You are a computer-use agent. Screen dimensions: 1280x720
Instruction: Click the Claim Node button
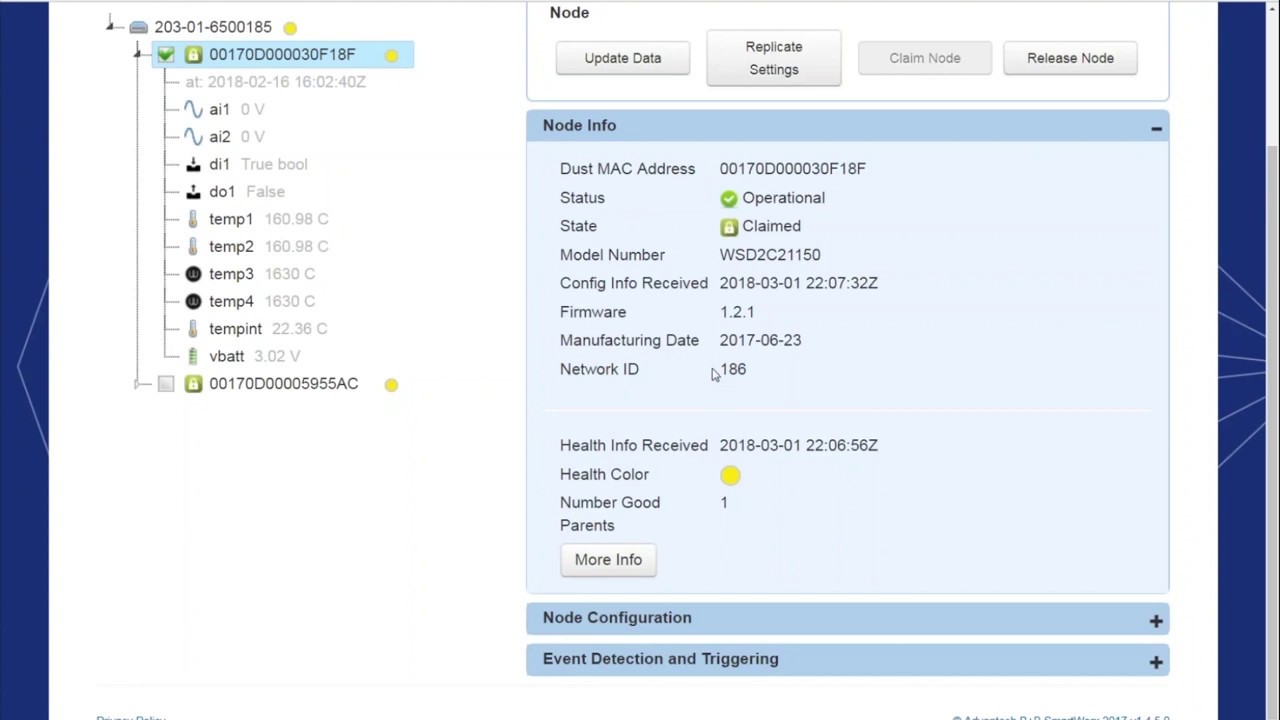tap(925, 58)
